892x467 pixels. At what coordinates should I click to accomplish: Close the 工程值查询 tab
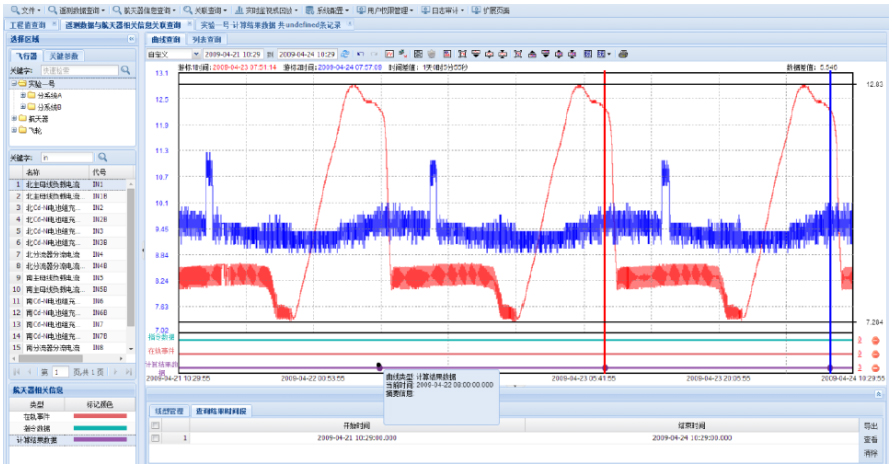[x=55, y=23]
